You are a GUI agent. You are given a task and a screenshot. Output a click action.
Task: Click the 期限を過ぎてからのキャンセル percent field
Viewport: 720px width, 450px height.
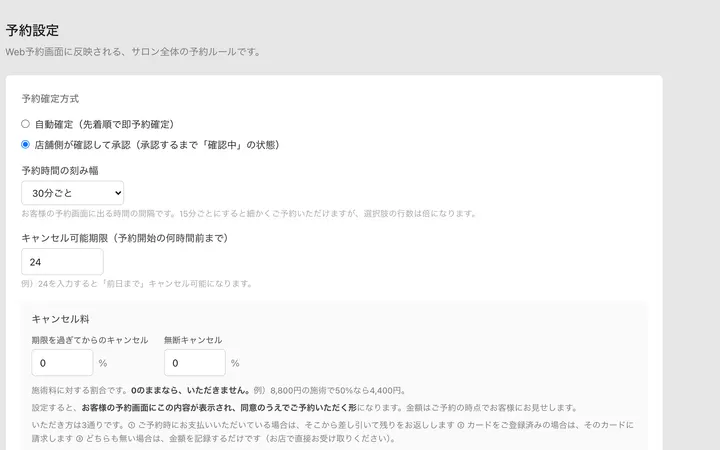coord(62,363)
